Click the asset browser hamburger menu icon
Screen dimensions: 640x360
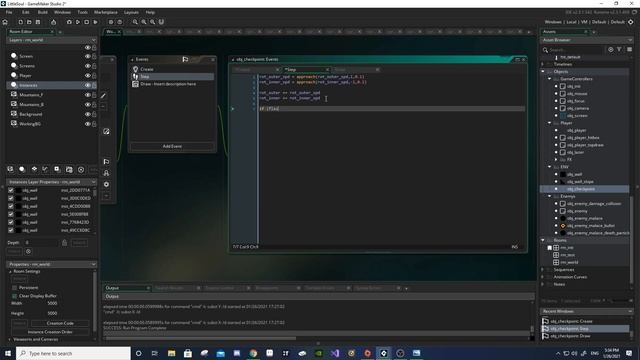click(629, 49)
